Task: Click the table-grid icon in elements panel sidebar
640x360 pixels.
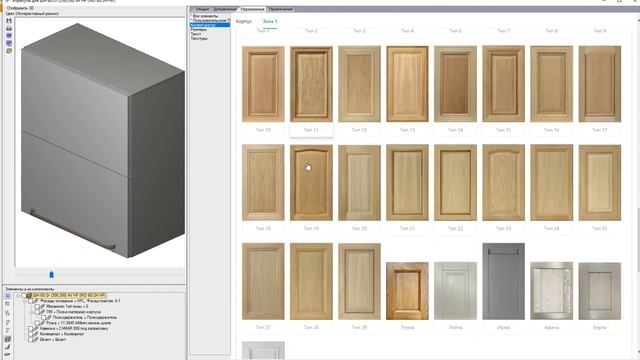Action: point(7,304)
